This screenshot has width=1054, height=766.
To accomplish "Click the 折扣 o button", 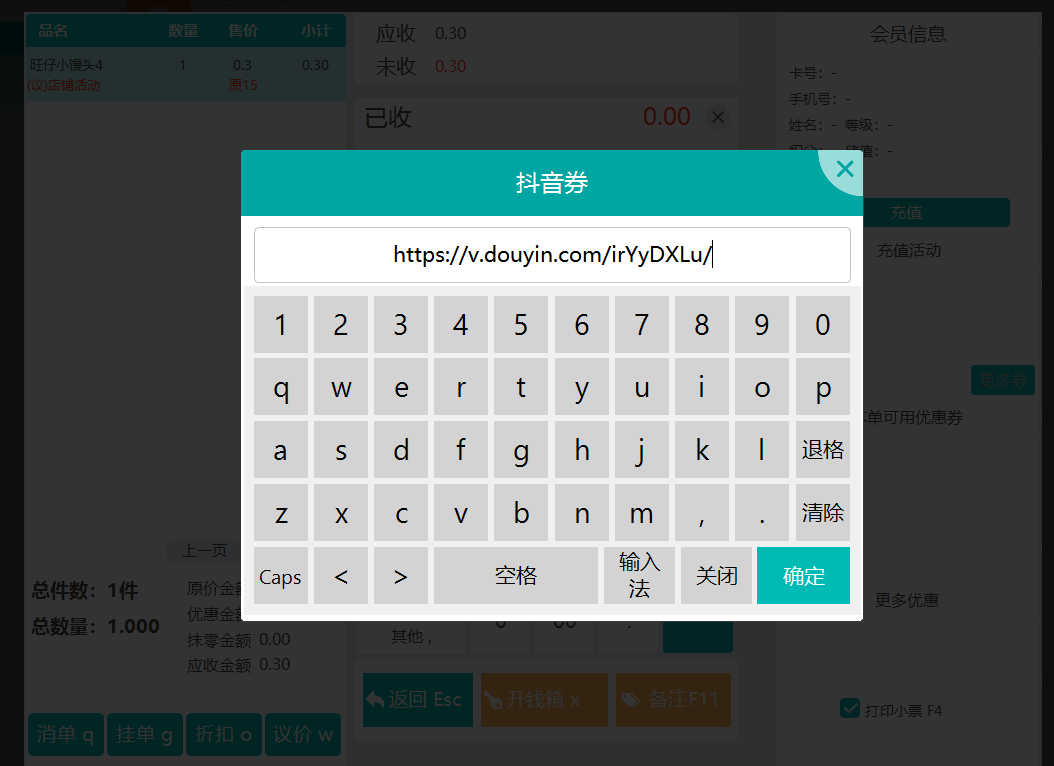I will 224,734.
